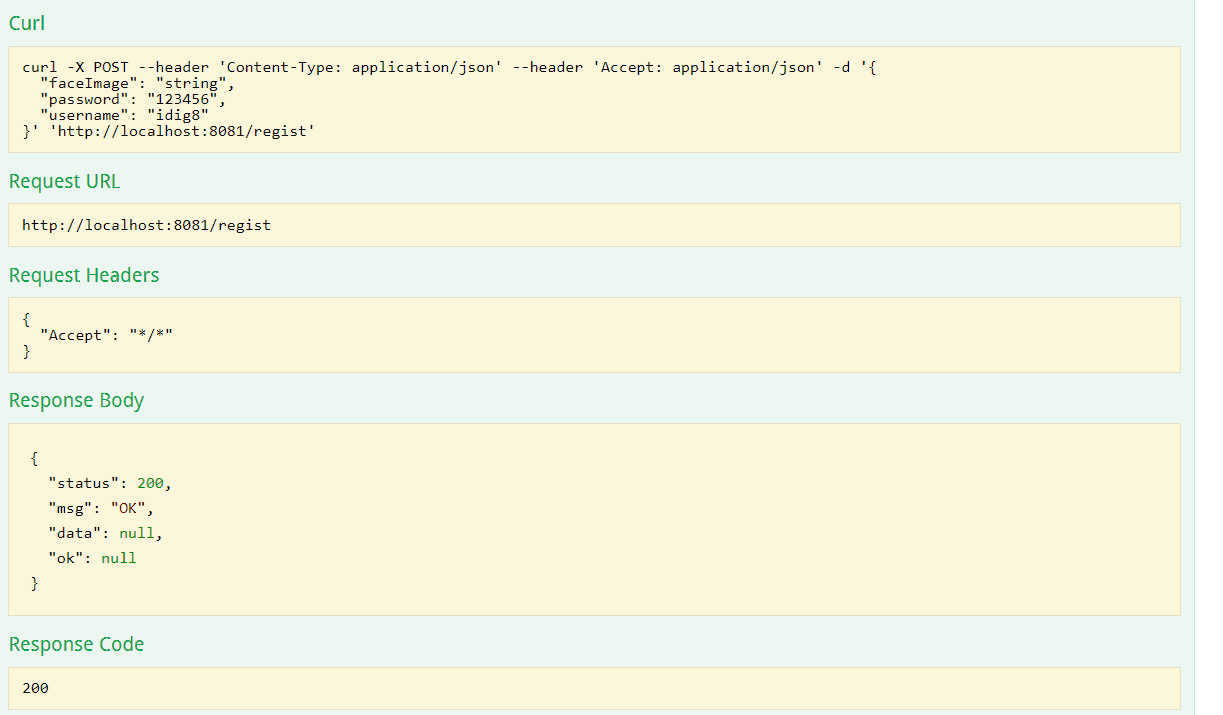Click the username idig8 line in curl
Viewport: 1223px width, 715px height.
124,115
